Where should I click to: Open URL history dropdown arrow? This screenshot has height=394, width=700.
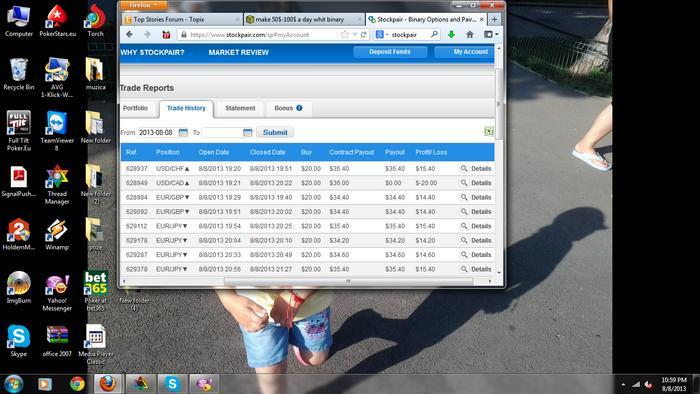355,34
